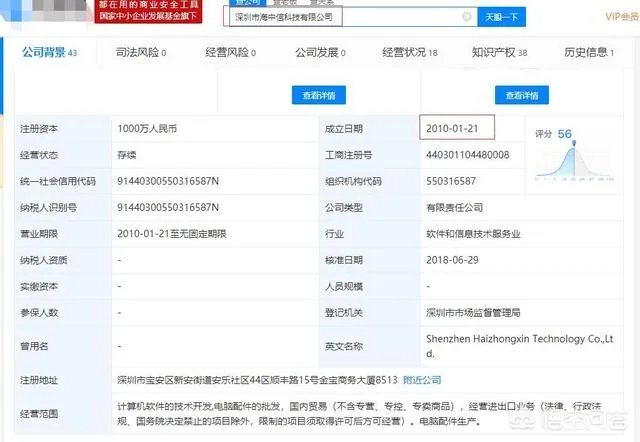This screenshot has height=442, width=640.
Task: Click the 纳税人识别号 label cell
Action: pos(63,207)
